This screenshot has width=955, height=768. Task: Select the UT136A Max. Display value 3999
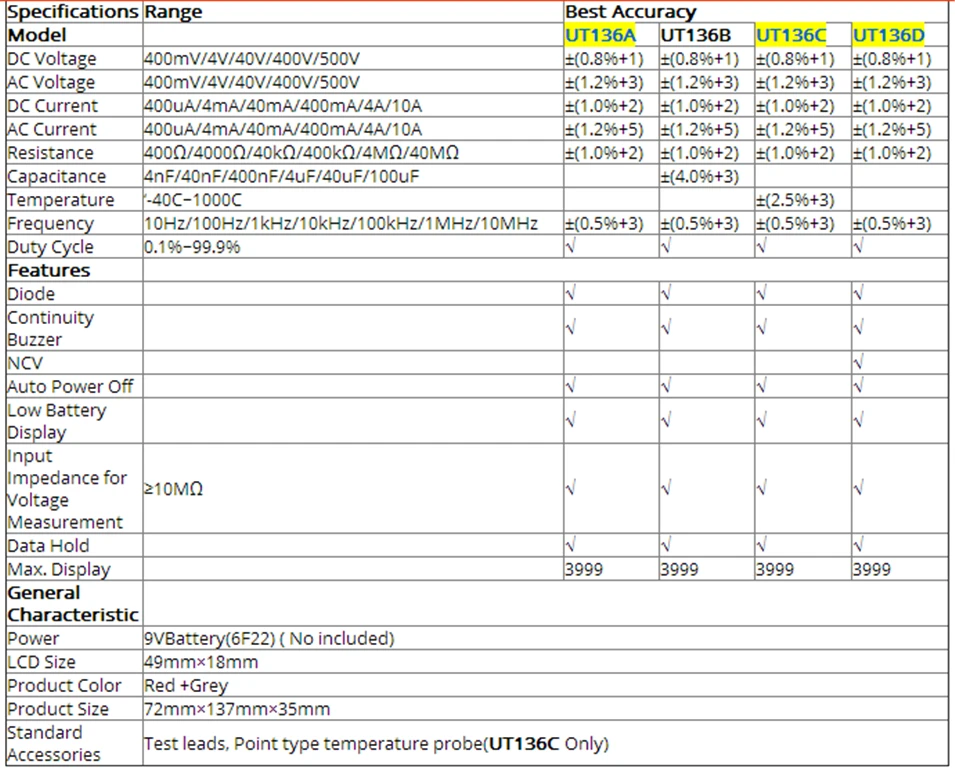pos(584,569)
